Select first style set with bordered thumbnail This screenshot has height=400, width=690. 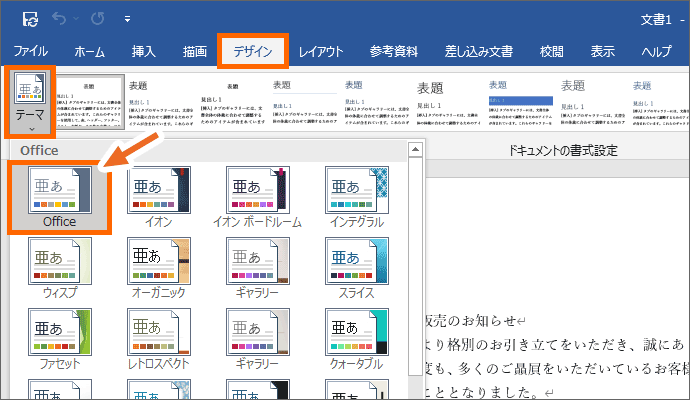pos(90,103)
